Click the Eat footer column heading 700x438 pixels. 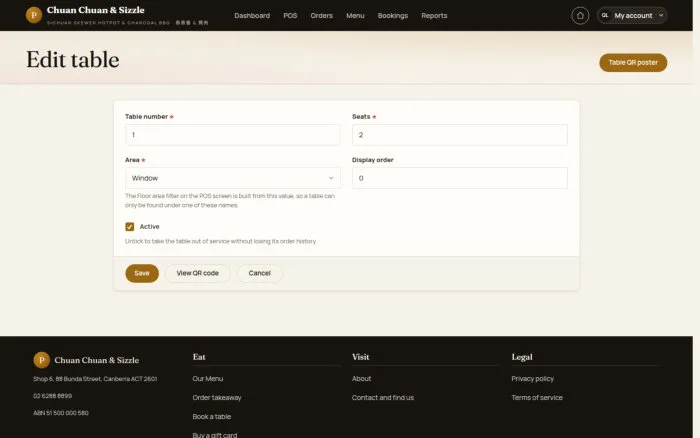click(199, 357)
